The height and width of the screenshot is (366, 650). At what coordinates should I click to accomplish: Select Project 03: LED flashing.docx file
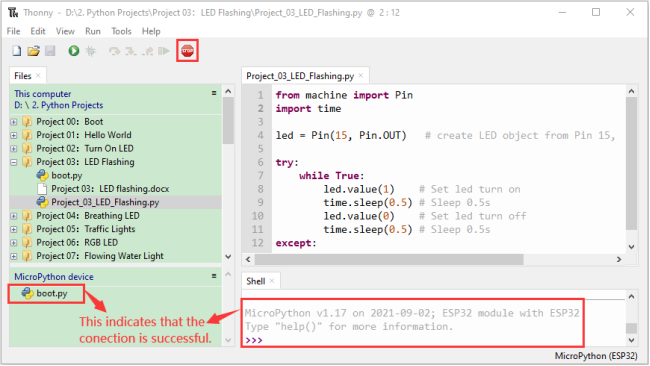110,189
